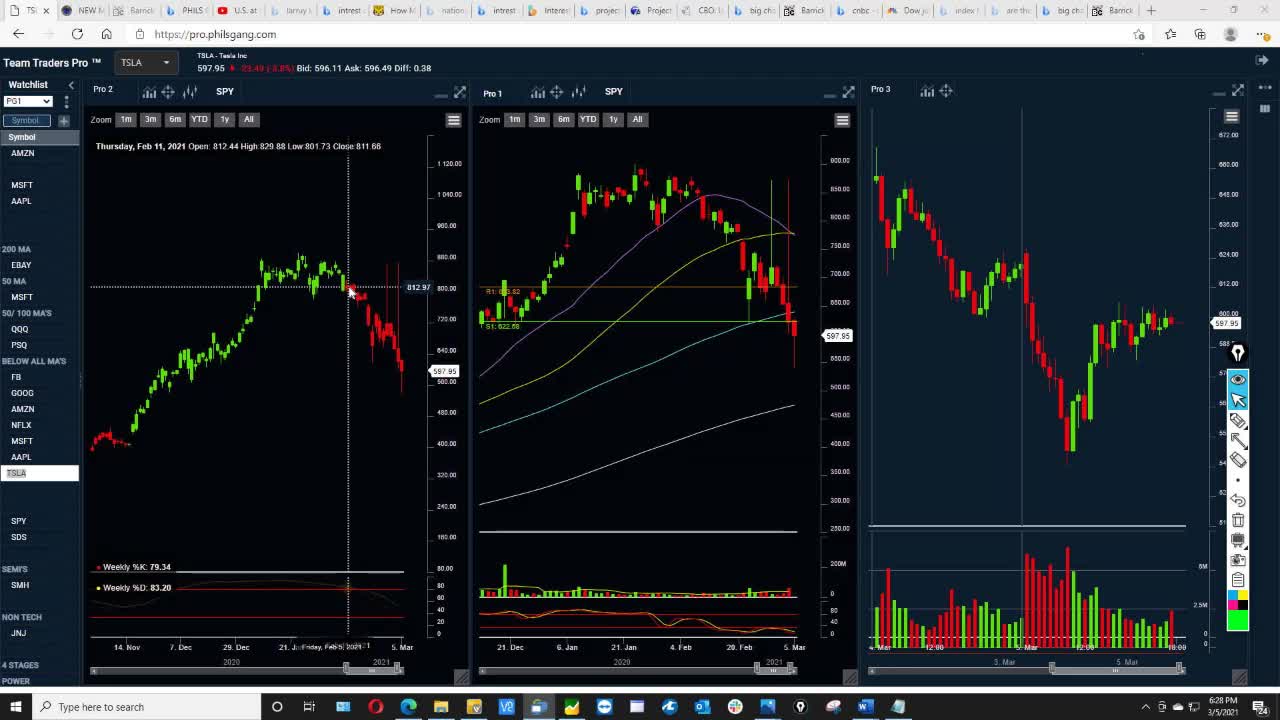Open new browser tab
The width and height of the screenshot is (1280, 720).
(x=1151, y=10)
